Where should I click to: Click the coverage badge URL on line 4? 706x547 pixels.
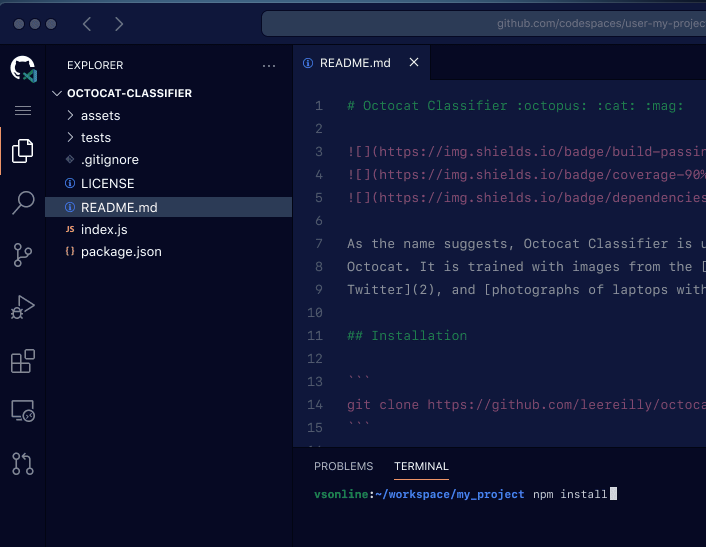(526, 175)
